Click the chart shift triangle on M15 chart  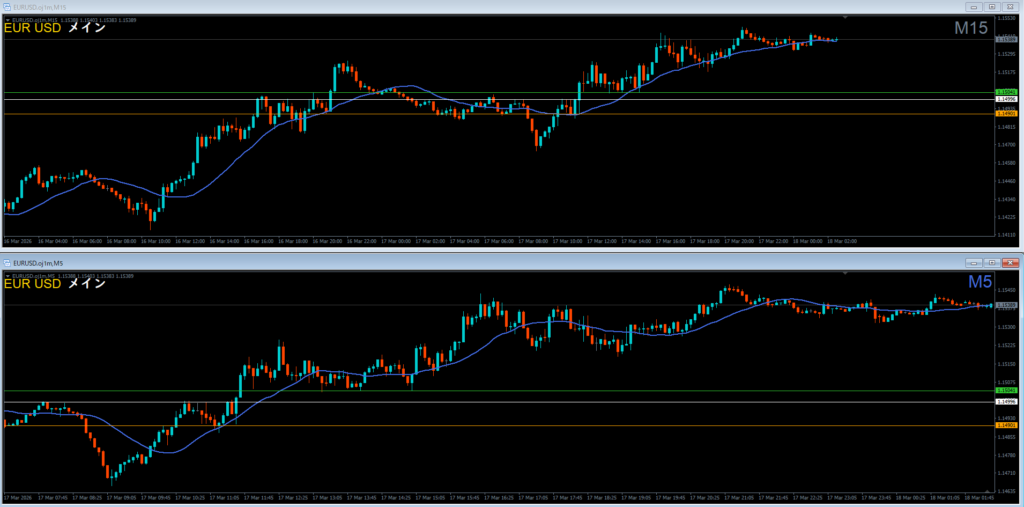(x=845, y=18)
